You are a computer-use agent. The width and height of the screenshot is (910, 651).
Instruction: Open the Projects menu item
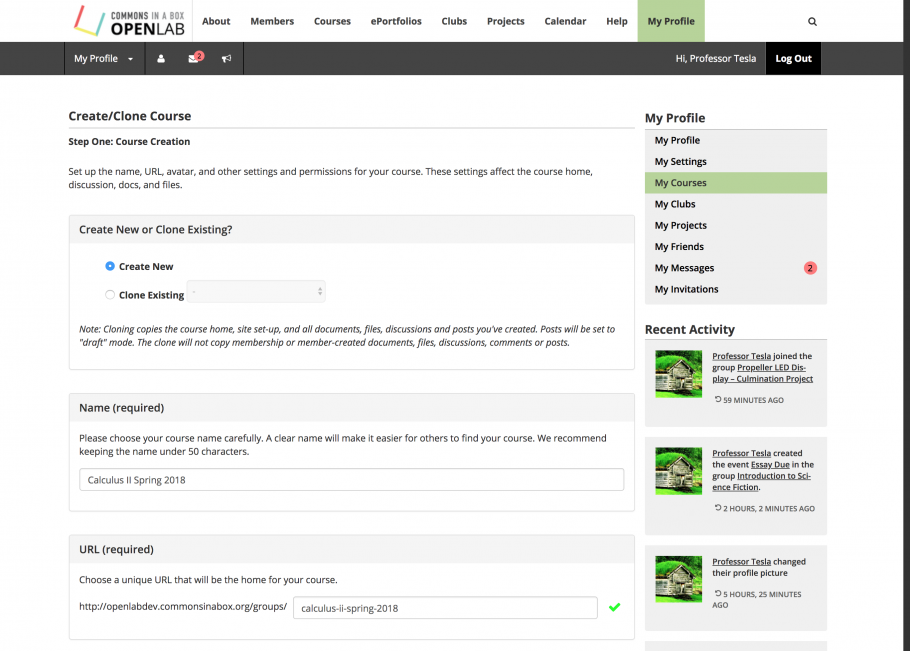[505, 21]
